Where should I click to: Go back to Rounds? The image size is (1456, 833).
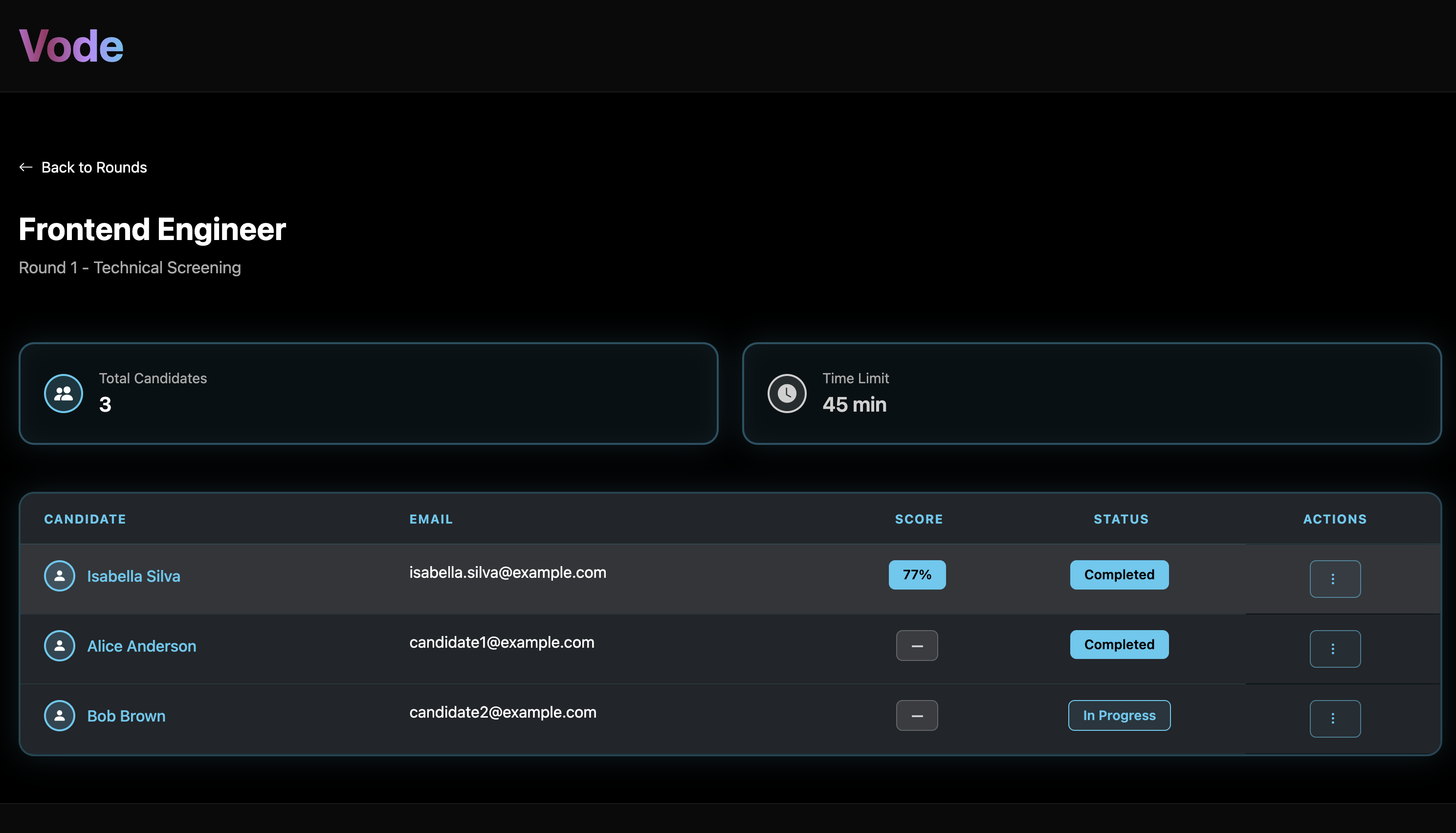(94, 167)
